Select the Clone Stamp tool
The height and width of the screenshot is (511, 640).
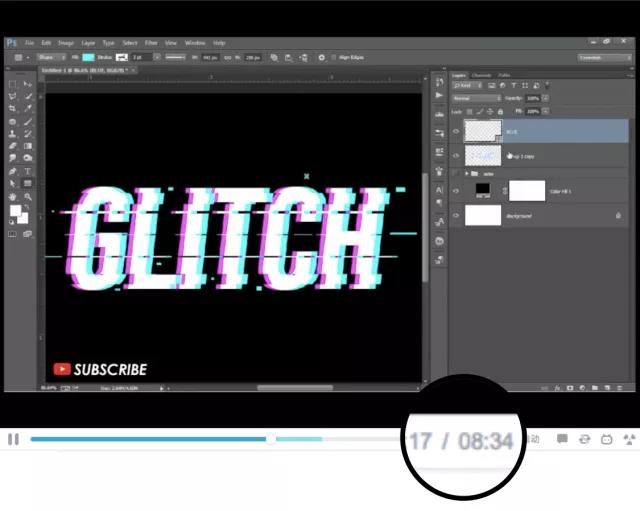(x=13, y=134)
